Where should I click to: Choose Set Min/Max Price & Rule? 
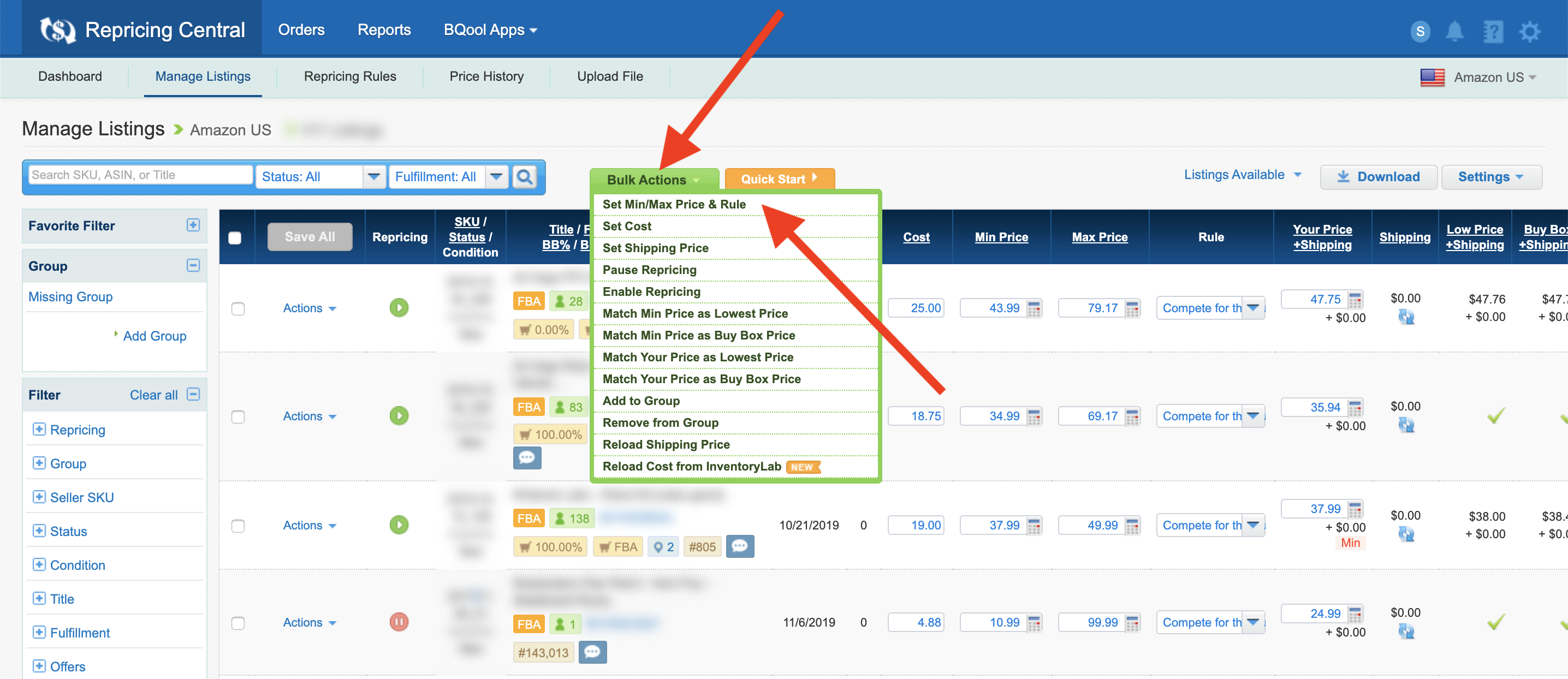point(735,205)
